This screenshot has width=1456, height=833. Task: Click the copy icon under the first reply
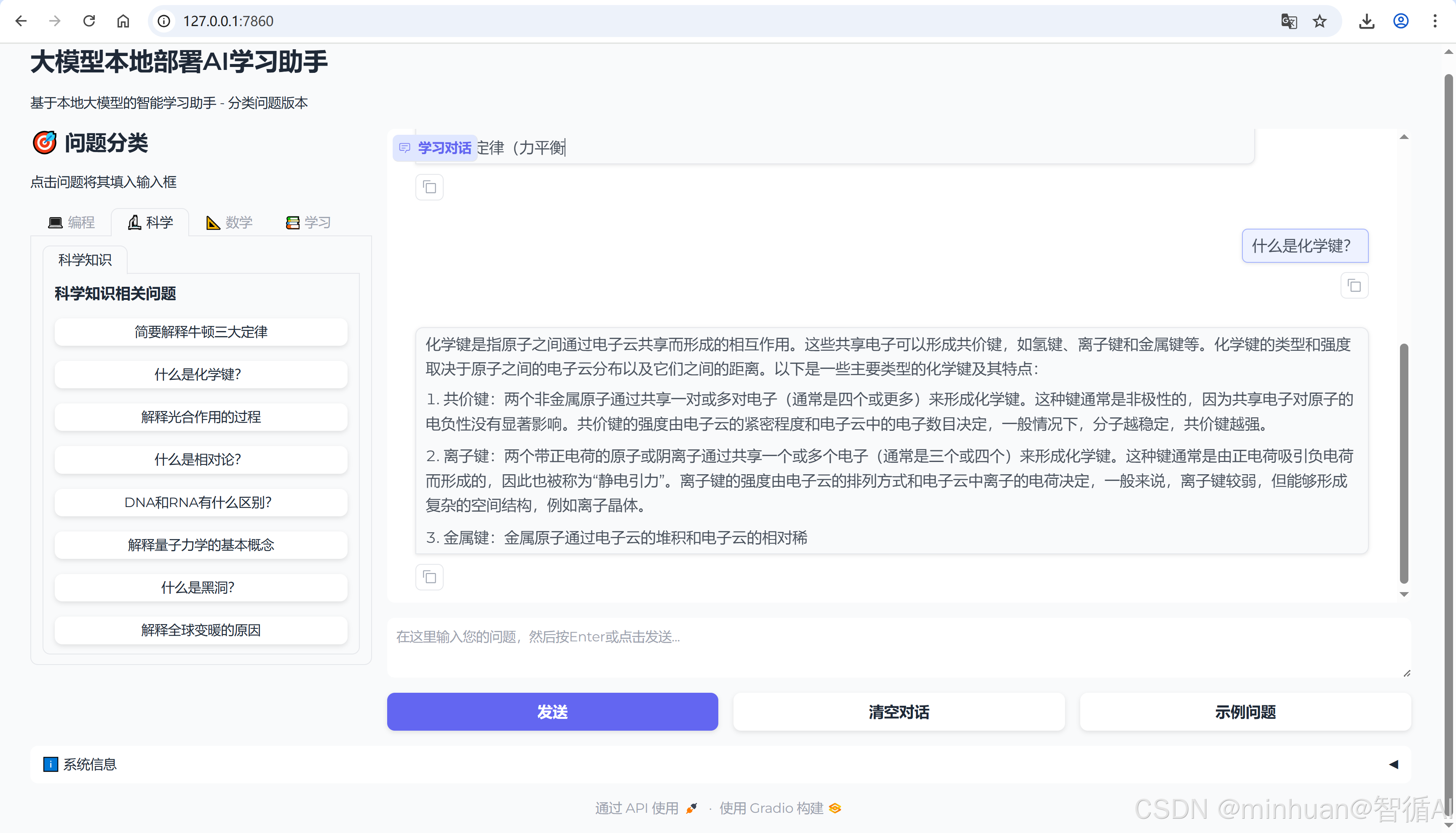coord(429,187)
